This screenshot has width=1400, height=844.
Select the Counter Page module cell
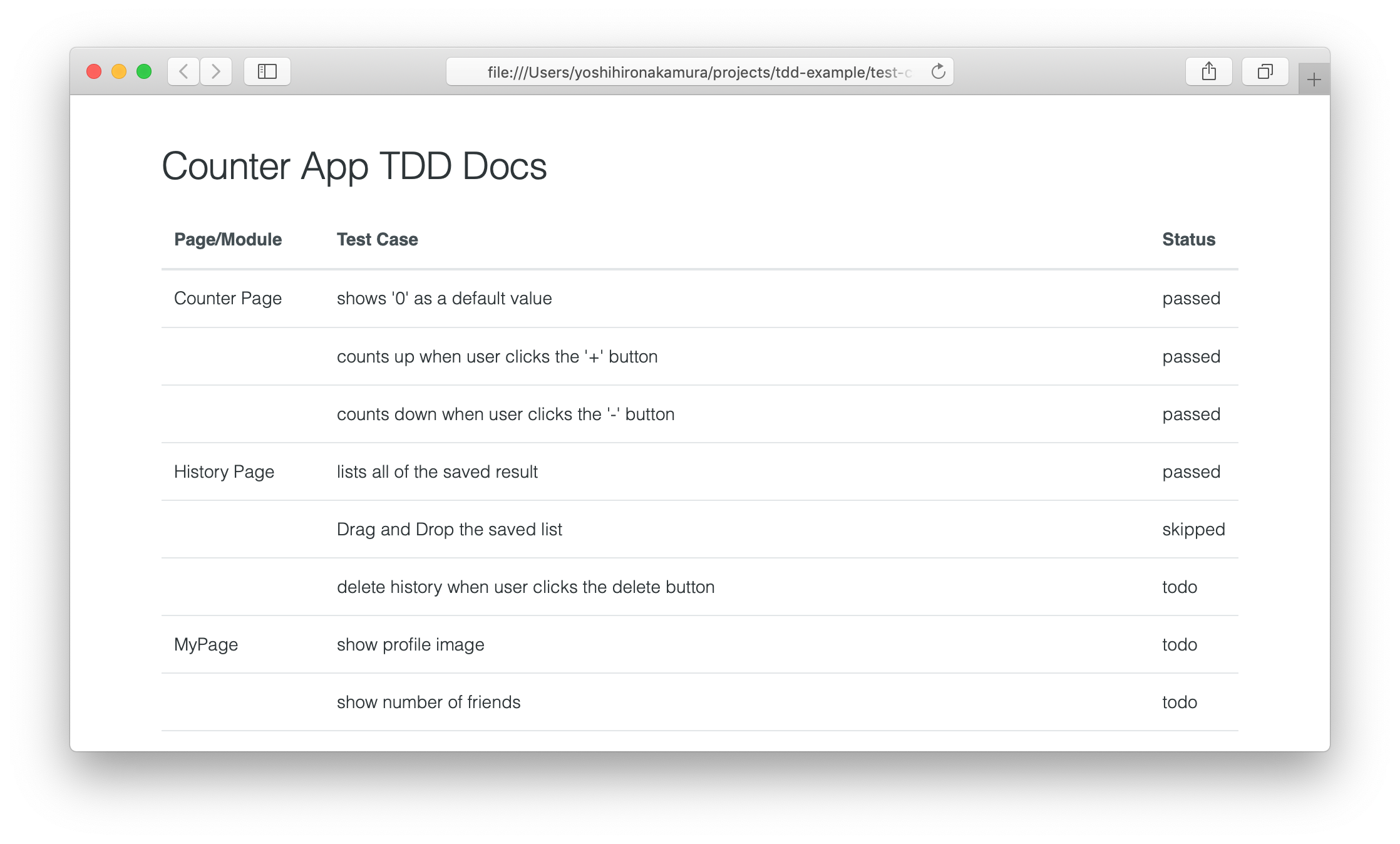pos(228,299)
